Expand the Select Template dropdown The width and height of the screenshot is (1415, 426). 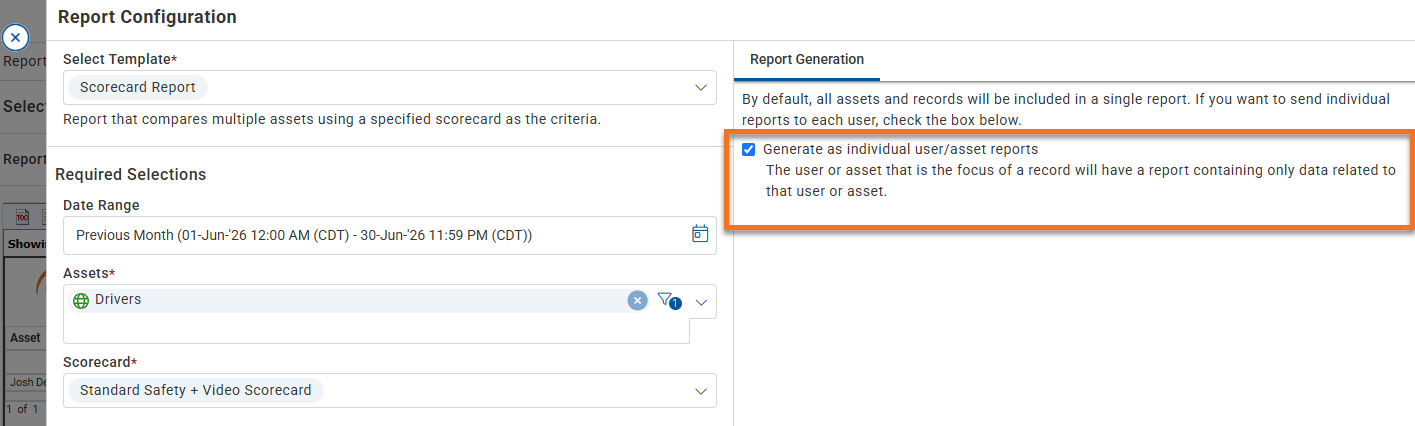coord(701,88)
